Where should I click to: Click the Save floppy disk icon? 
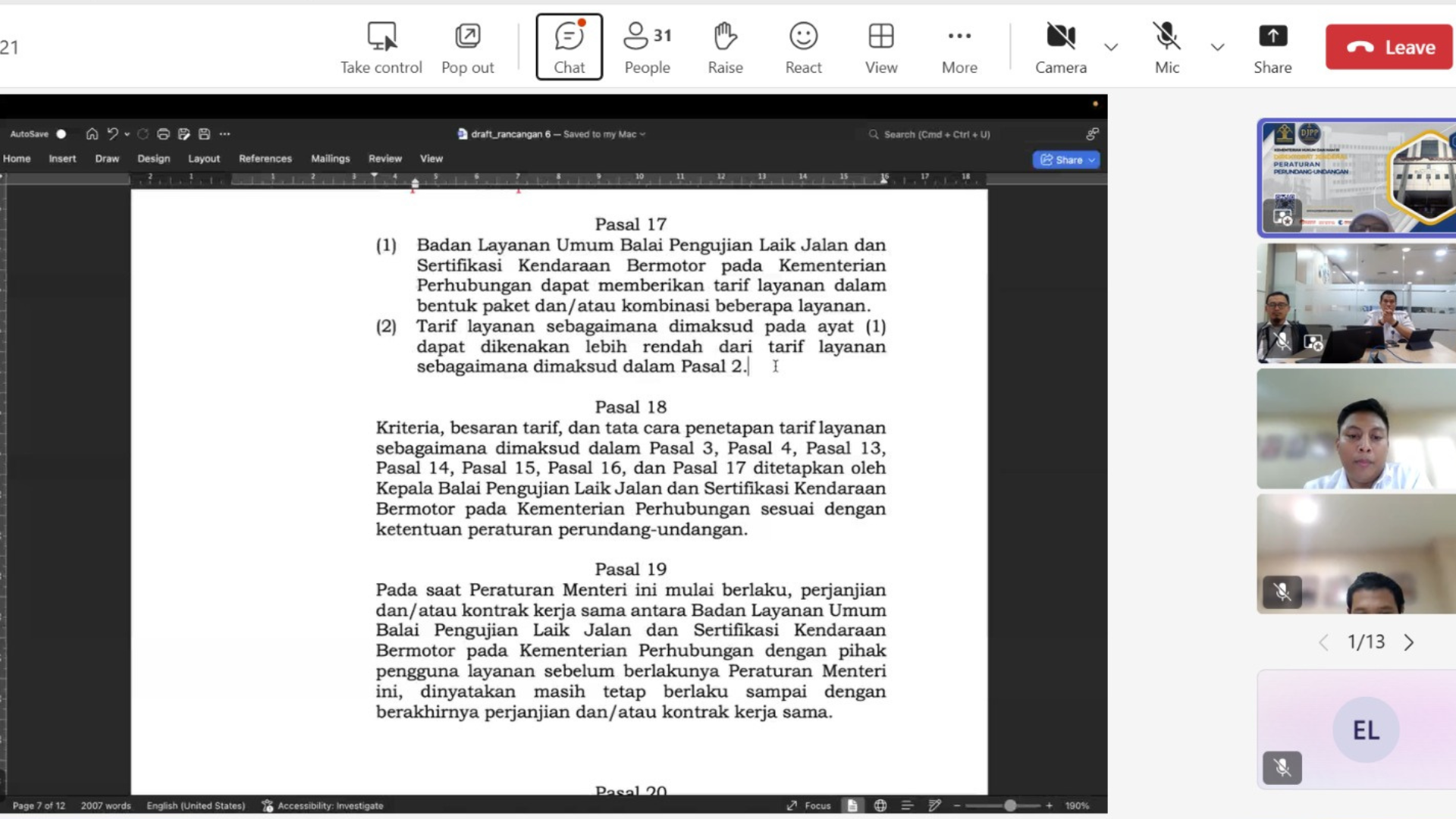click(x=204, y=134)
